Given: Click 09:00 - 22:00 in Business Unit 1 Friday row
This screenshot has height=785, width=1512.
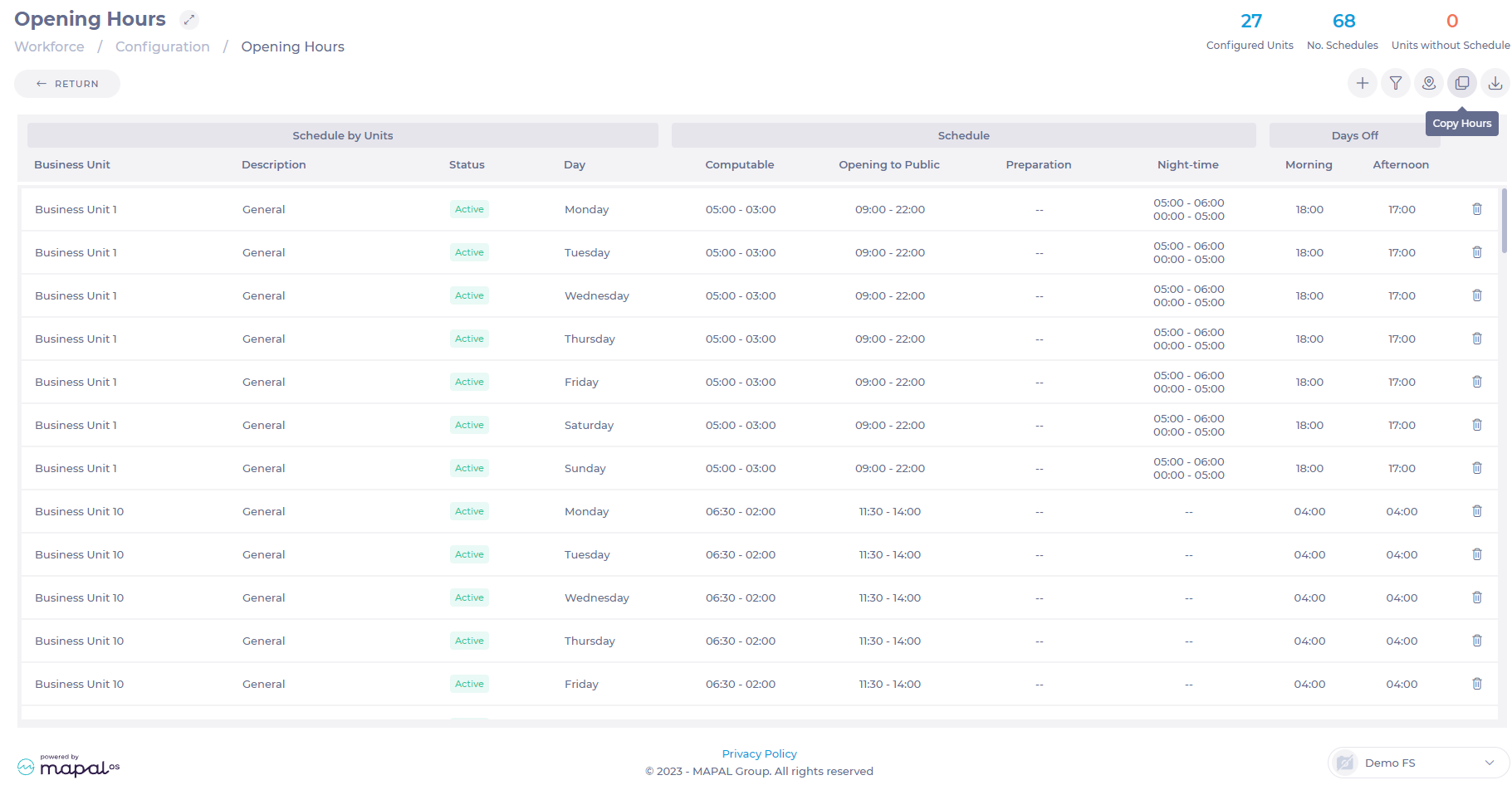Looking at the screenshot, I should click(890, 382).
